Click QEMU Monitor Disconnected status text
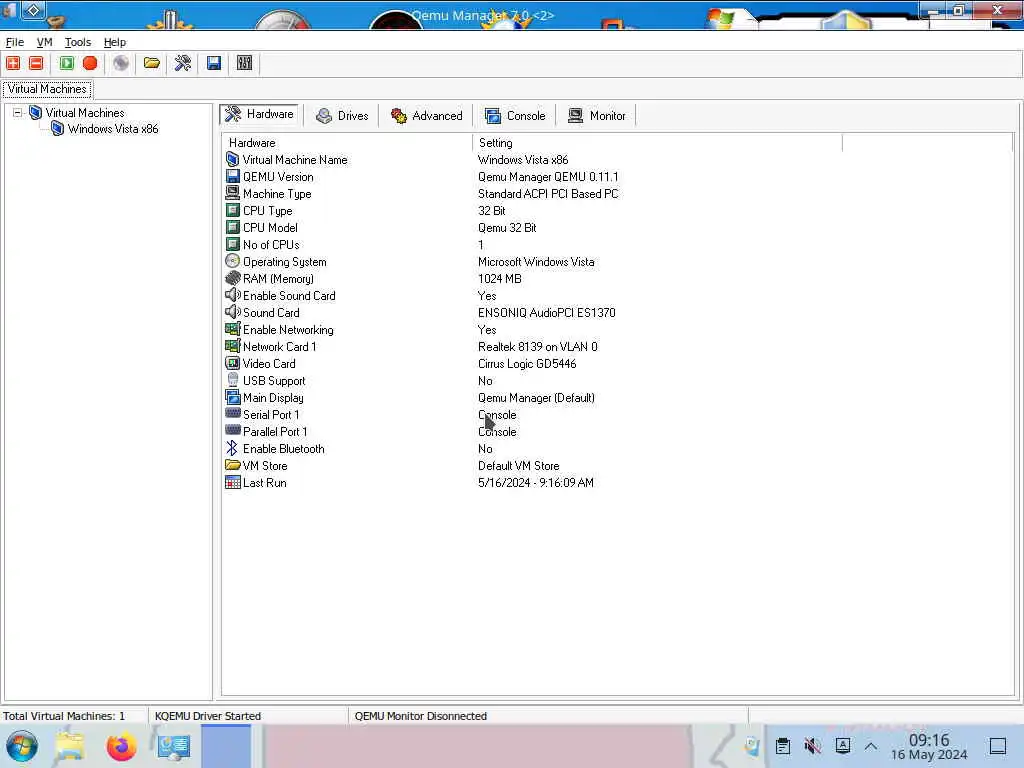Screen dimensions: 1024x768 (421, 716)
